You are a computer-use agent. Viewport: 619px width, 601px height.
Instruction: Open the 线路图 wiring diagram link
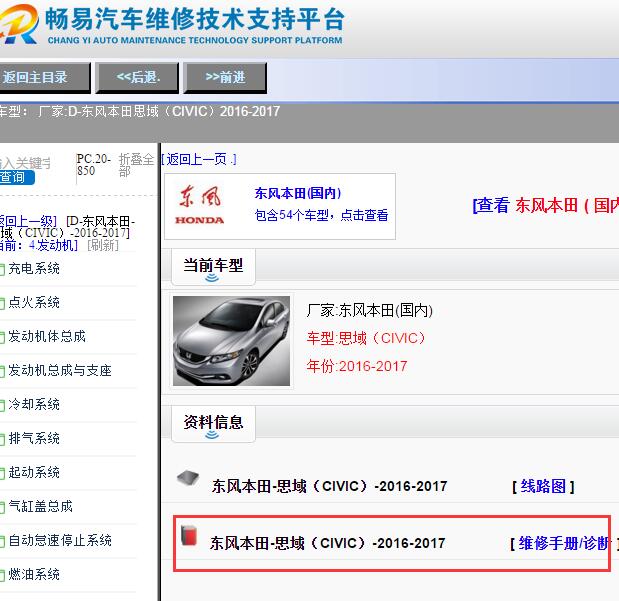[x=543, y=486]
